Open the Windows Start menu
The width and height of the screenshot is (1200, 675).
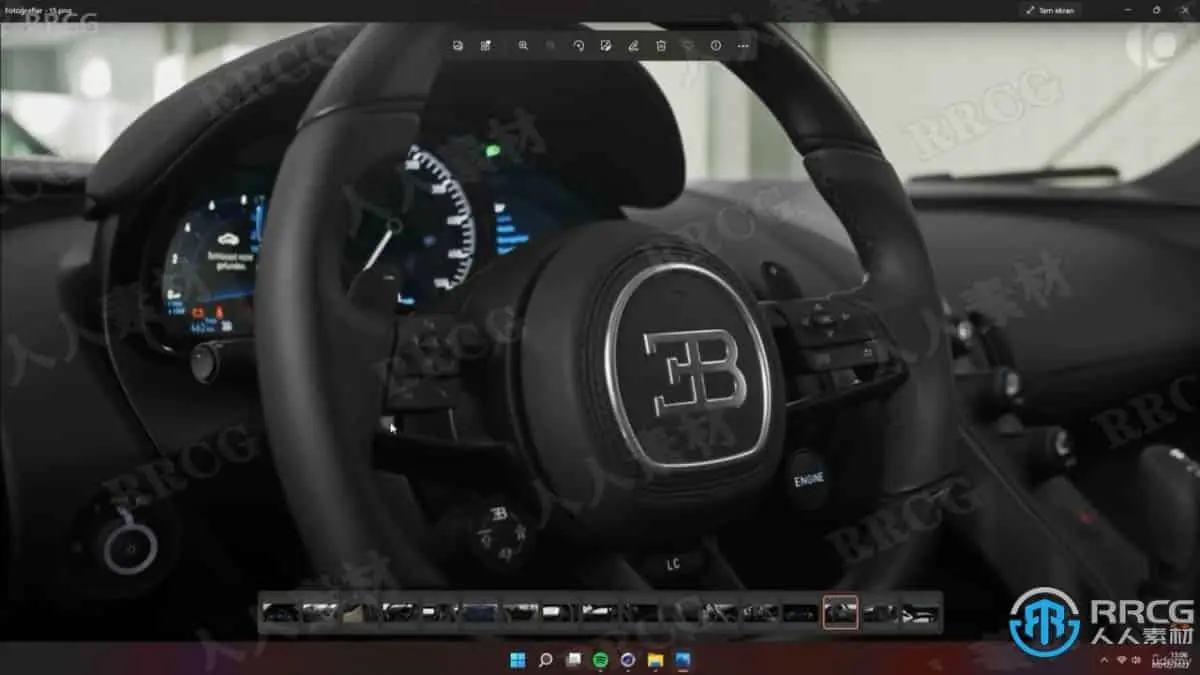coord(518,660)
